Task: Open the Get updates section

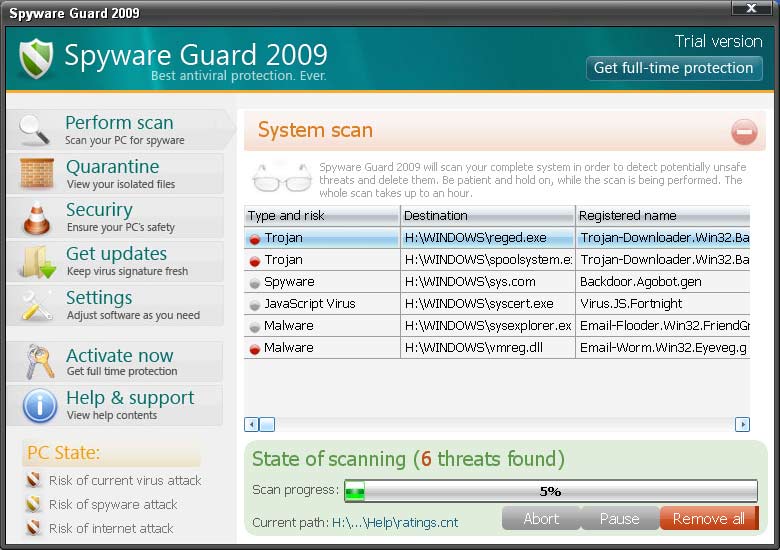Action: coord(115,262)
